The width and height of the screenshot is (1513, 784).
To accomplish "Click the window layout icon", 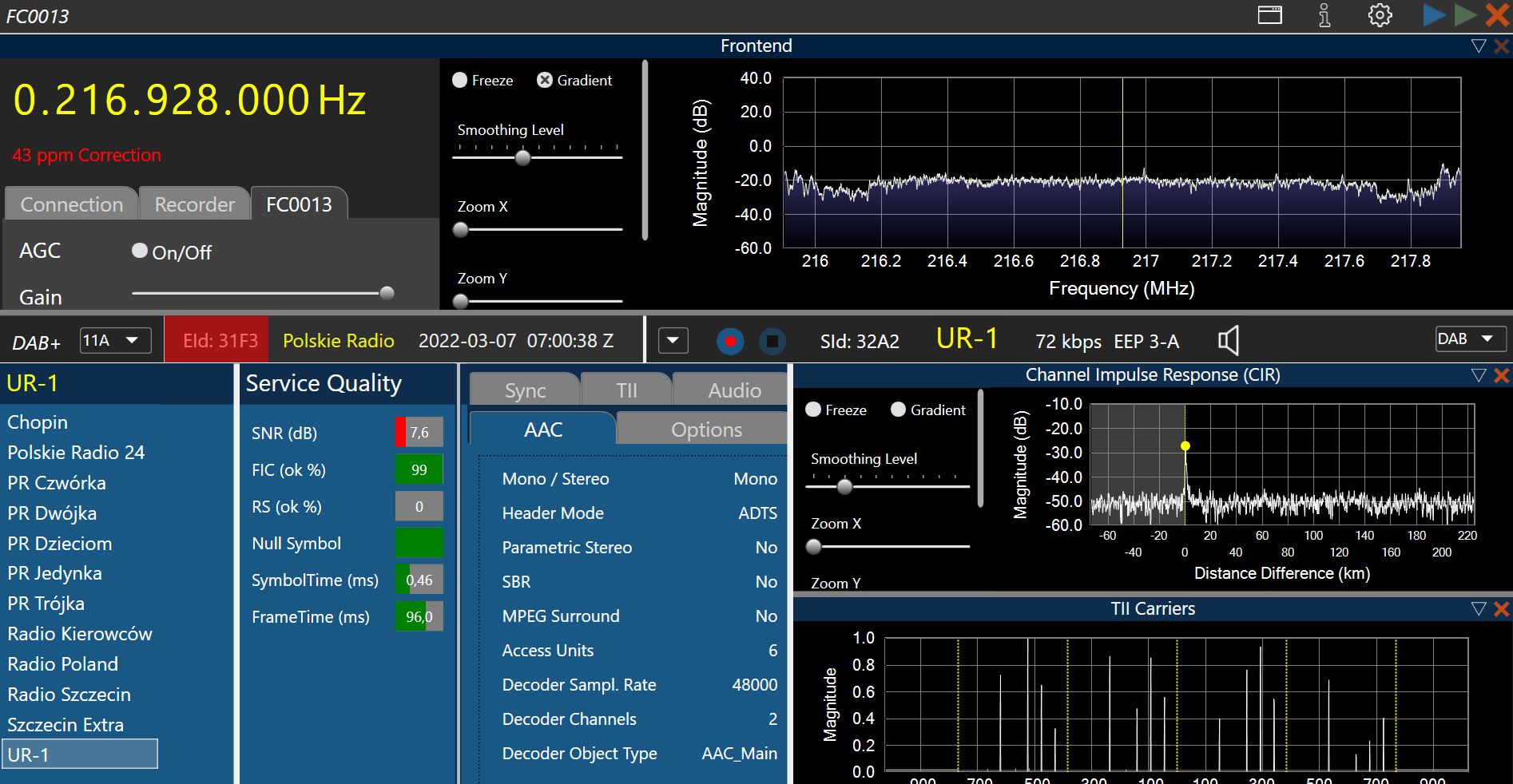I will pyautogui.click(x=1269, y=15).
